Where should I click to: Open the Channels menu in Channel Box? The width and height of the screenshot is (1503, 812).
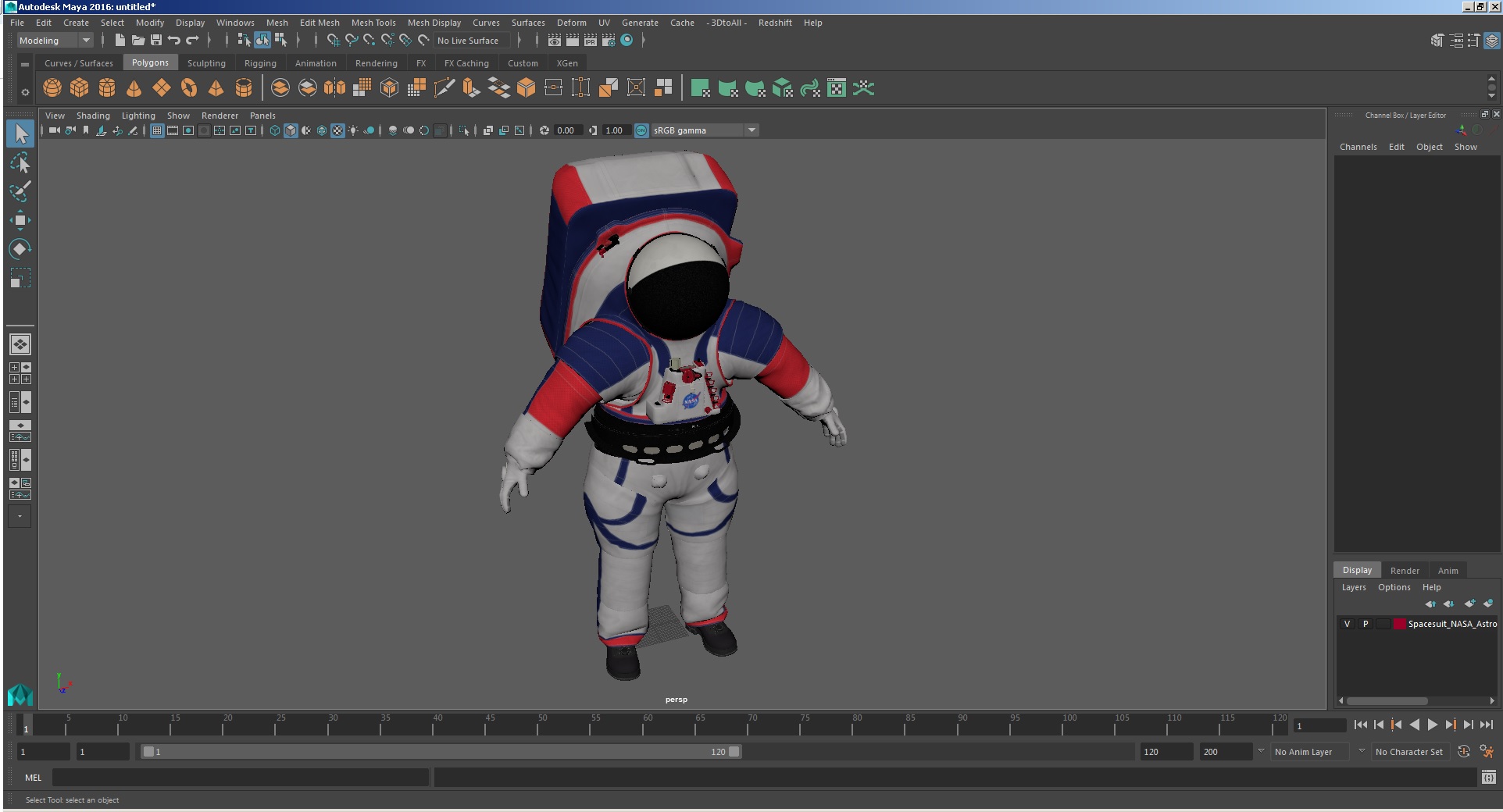click(1358, 147)
